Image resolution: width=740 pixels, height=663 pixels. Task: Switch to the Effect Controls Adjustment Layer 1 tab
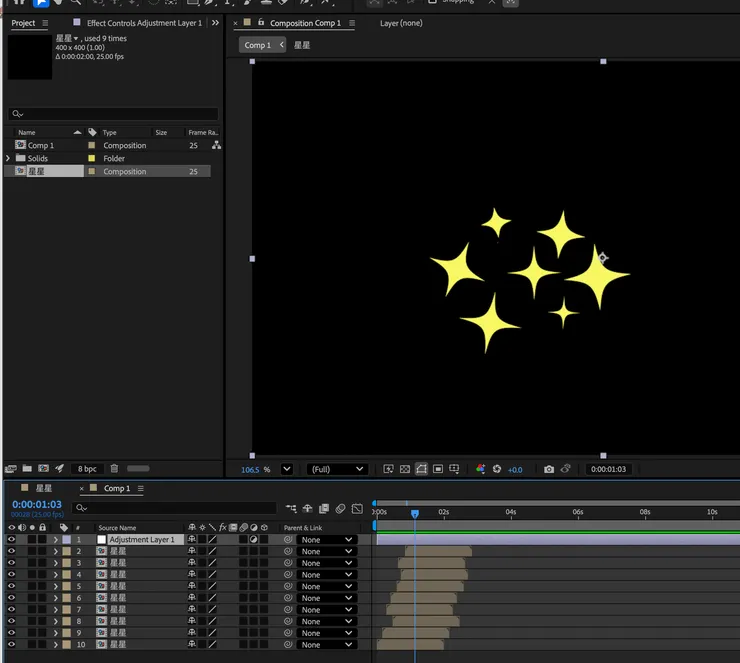143,23
